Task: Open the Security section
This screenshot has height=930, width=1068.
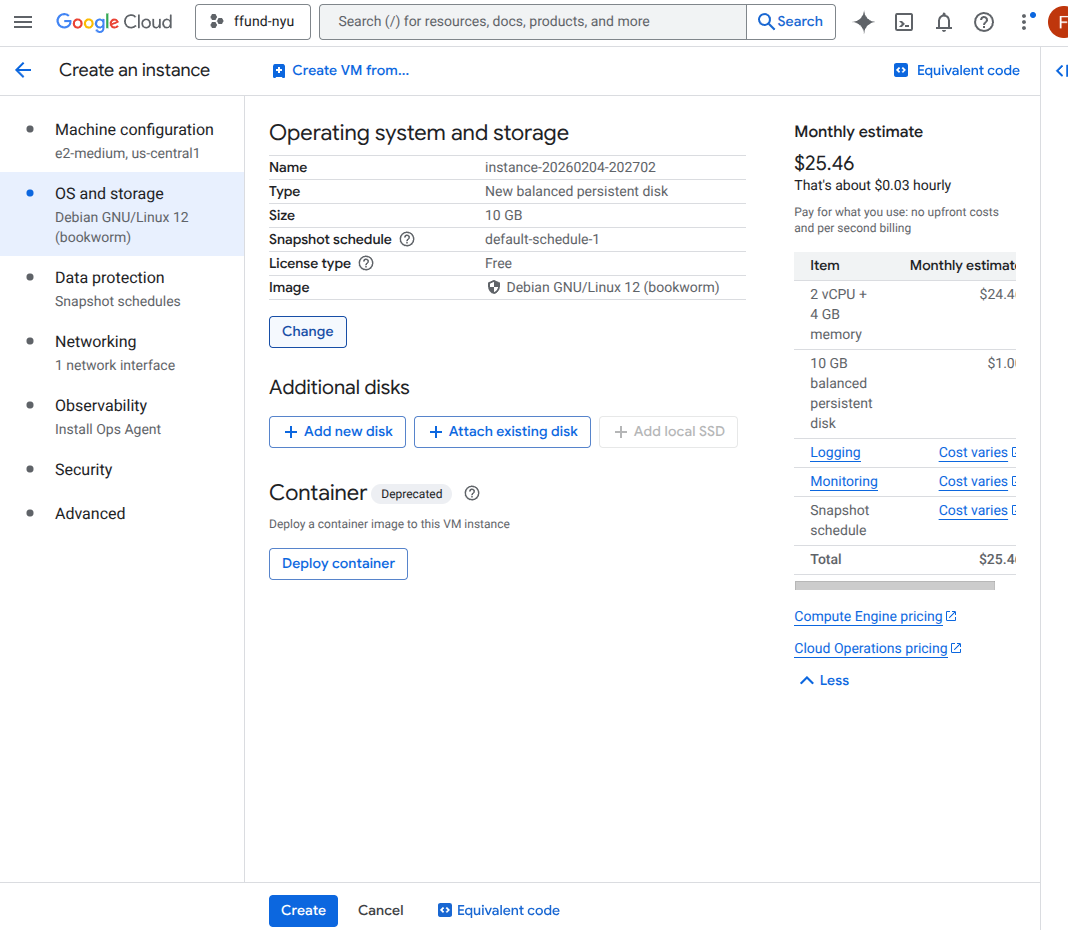Action: tap(84, 470)
